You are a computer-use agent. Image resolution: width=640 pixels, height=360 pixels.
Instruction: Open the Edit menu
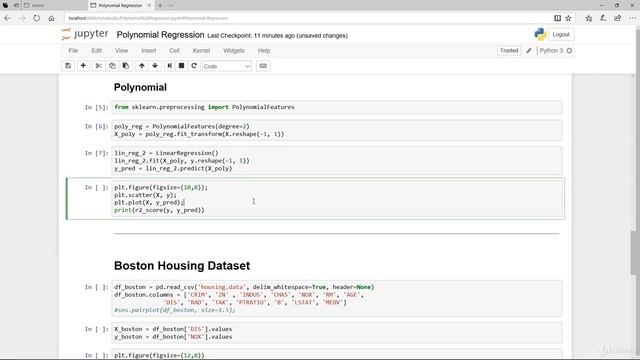pyautogui.click(x=96, y=51)
